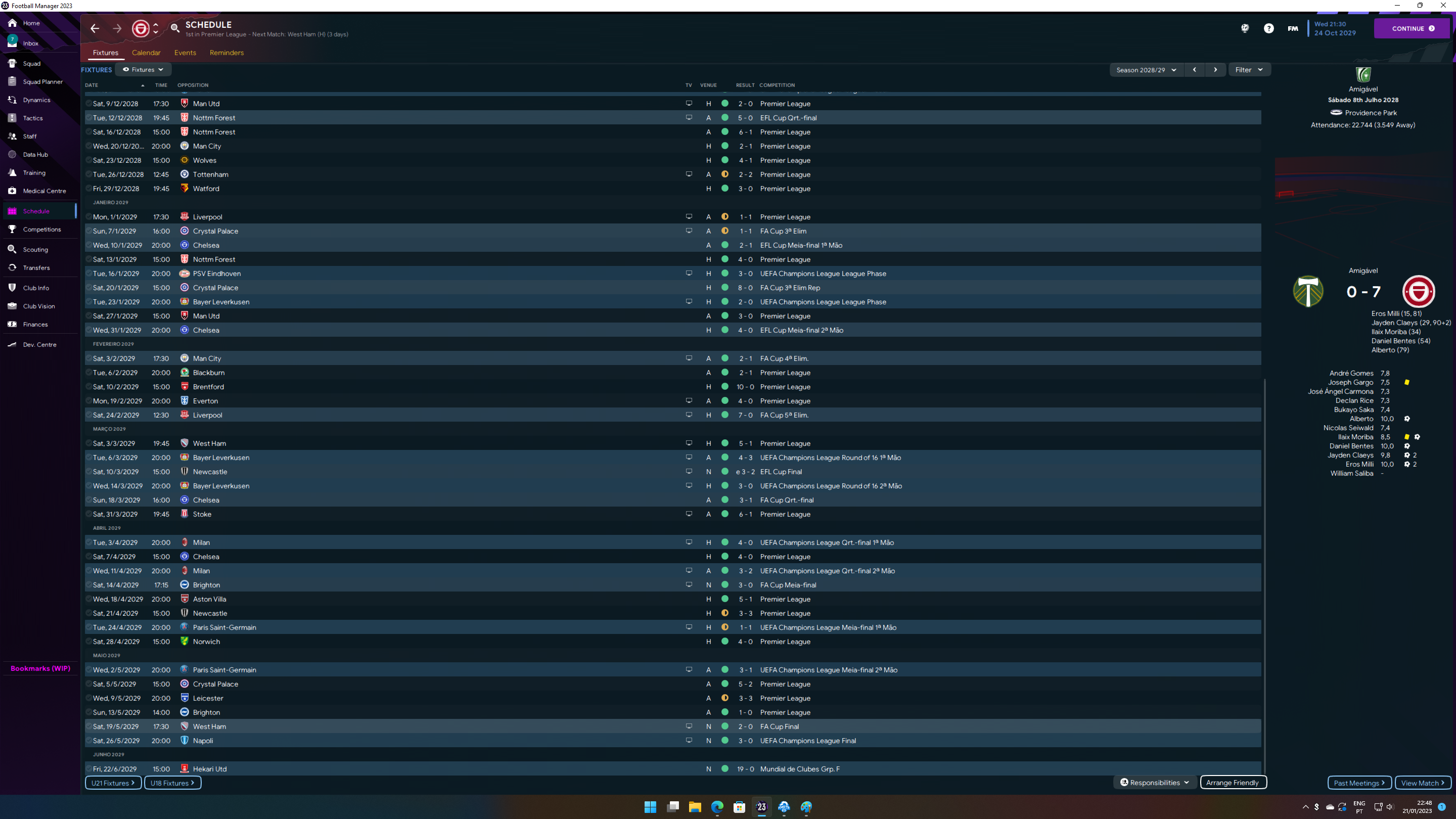The image size is (1456, 819).
Task: Open the Transfers icon in sidebar
Action: 12,268
